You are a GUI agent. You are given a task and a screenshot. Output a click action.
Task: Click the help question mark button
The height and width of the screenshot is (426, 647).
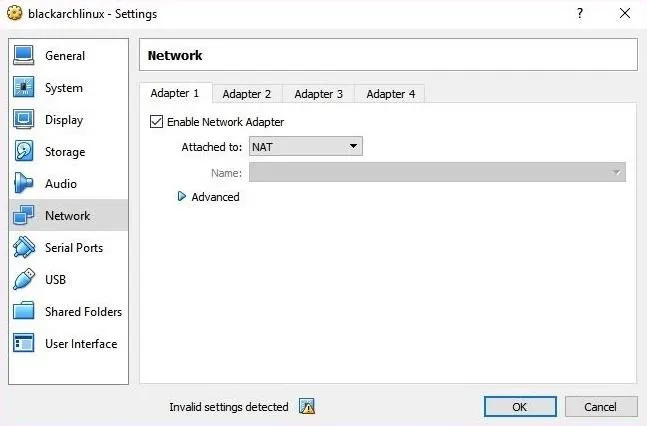coord(580,13)
